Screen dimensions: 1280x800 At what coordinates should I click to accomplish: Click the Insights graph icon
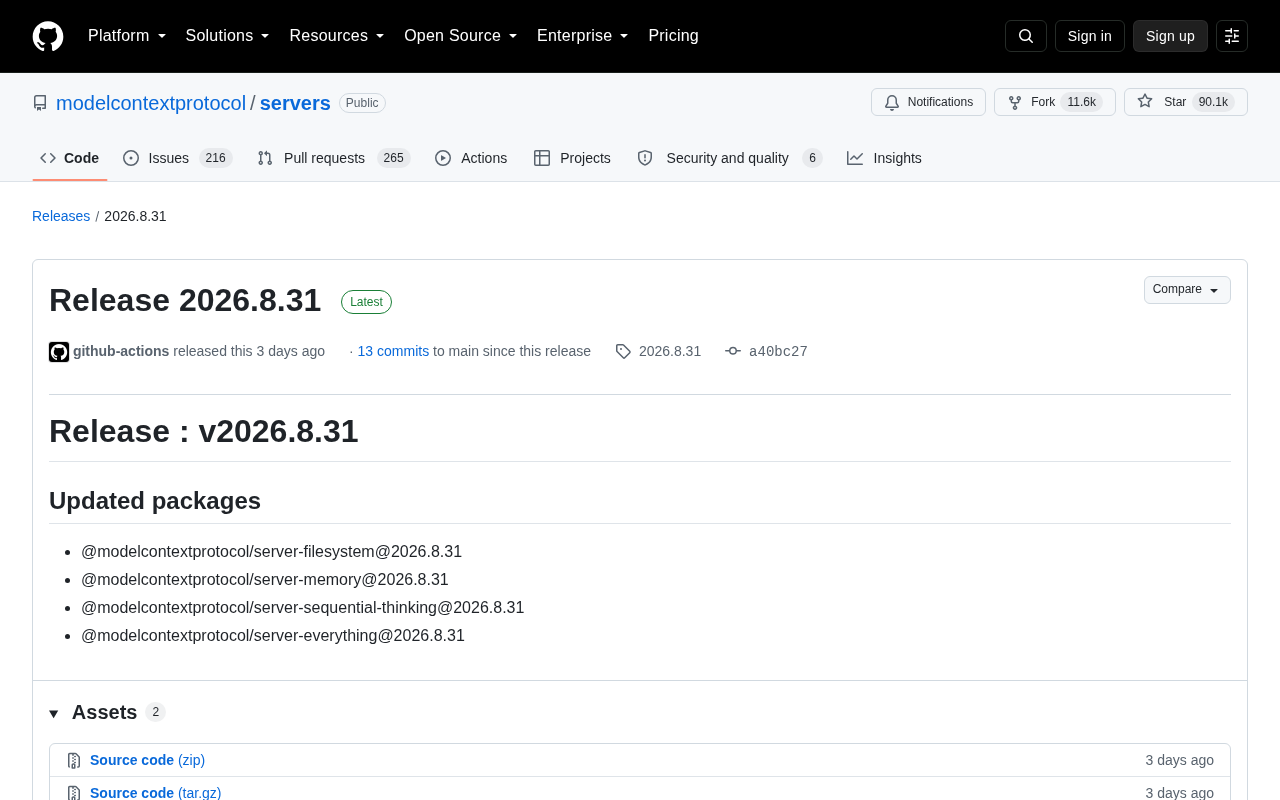[x=855, y=158]
